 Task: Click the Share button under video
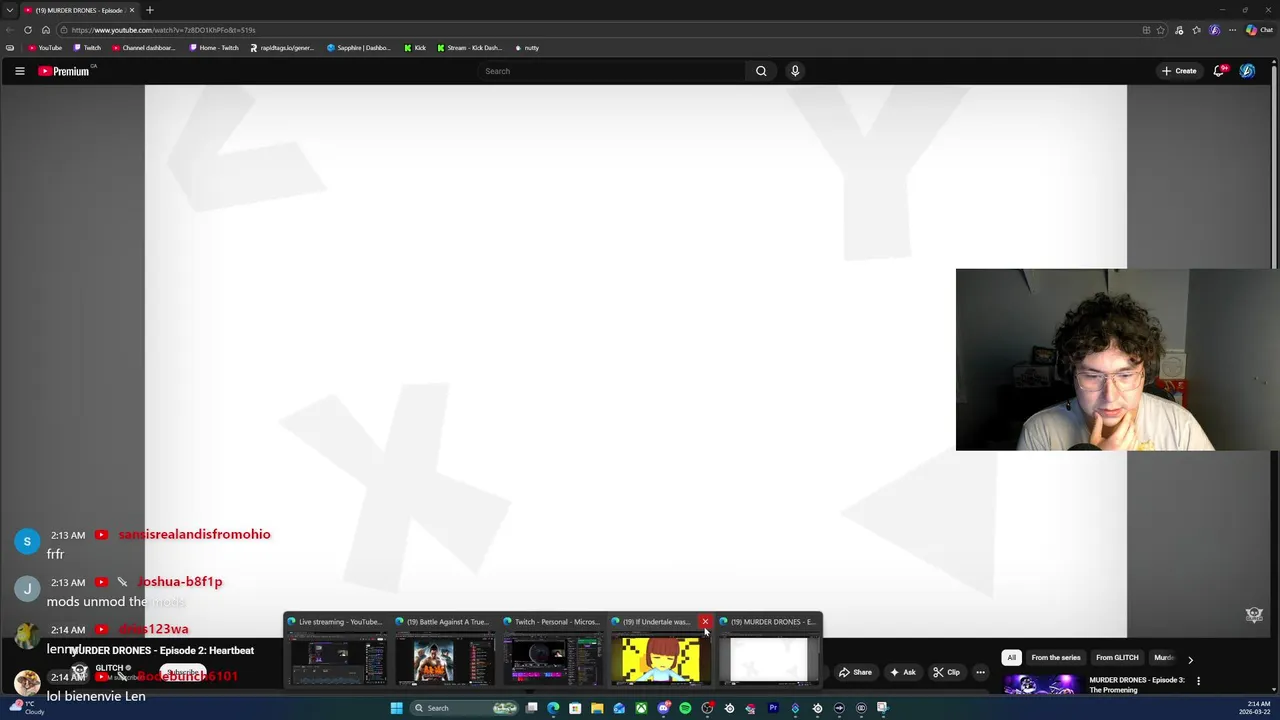pyautogui.click(x=855, y=672)
